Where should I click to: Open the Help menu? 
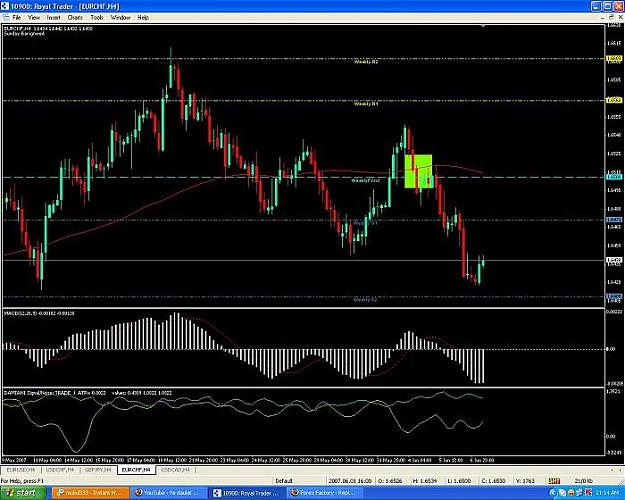143,18
